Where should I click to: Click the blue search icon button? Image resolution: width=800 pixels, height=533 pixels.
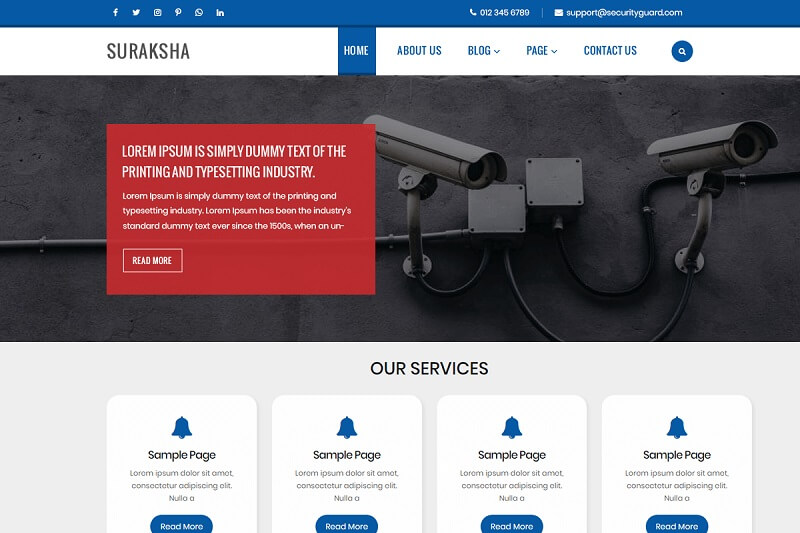coord(682,51)
